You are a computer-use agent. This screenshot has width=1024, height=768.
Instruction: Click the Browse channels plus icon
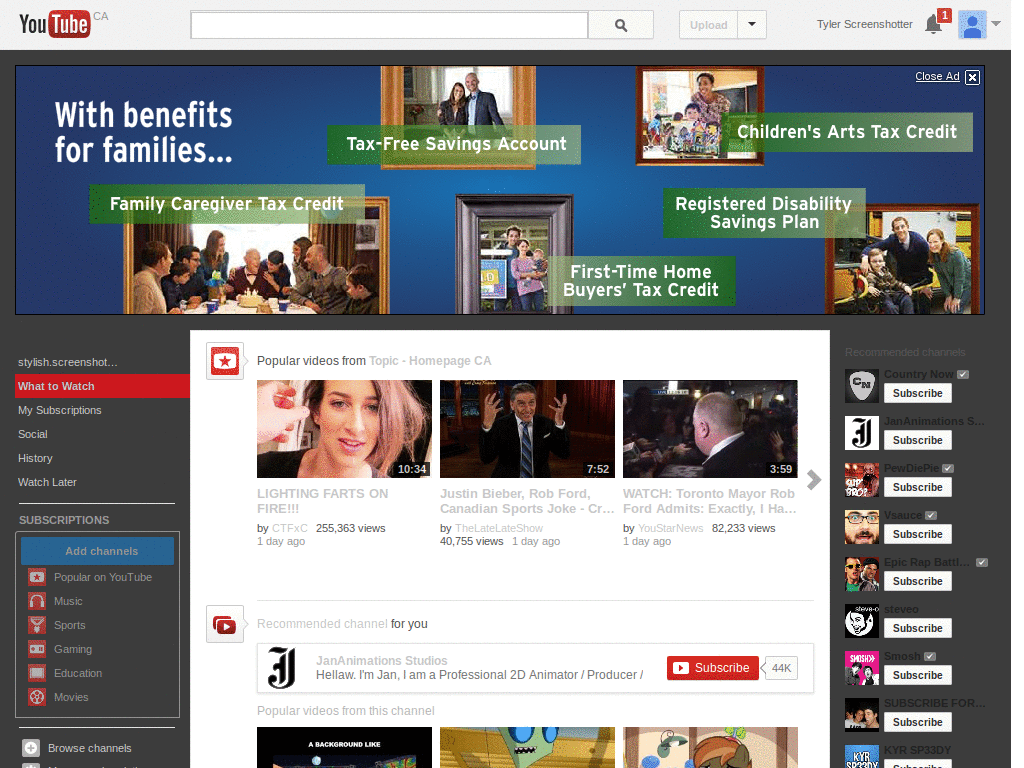(x=31, y=748)
